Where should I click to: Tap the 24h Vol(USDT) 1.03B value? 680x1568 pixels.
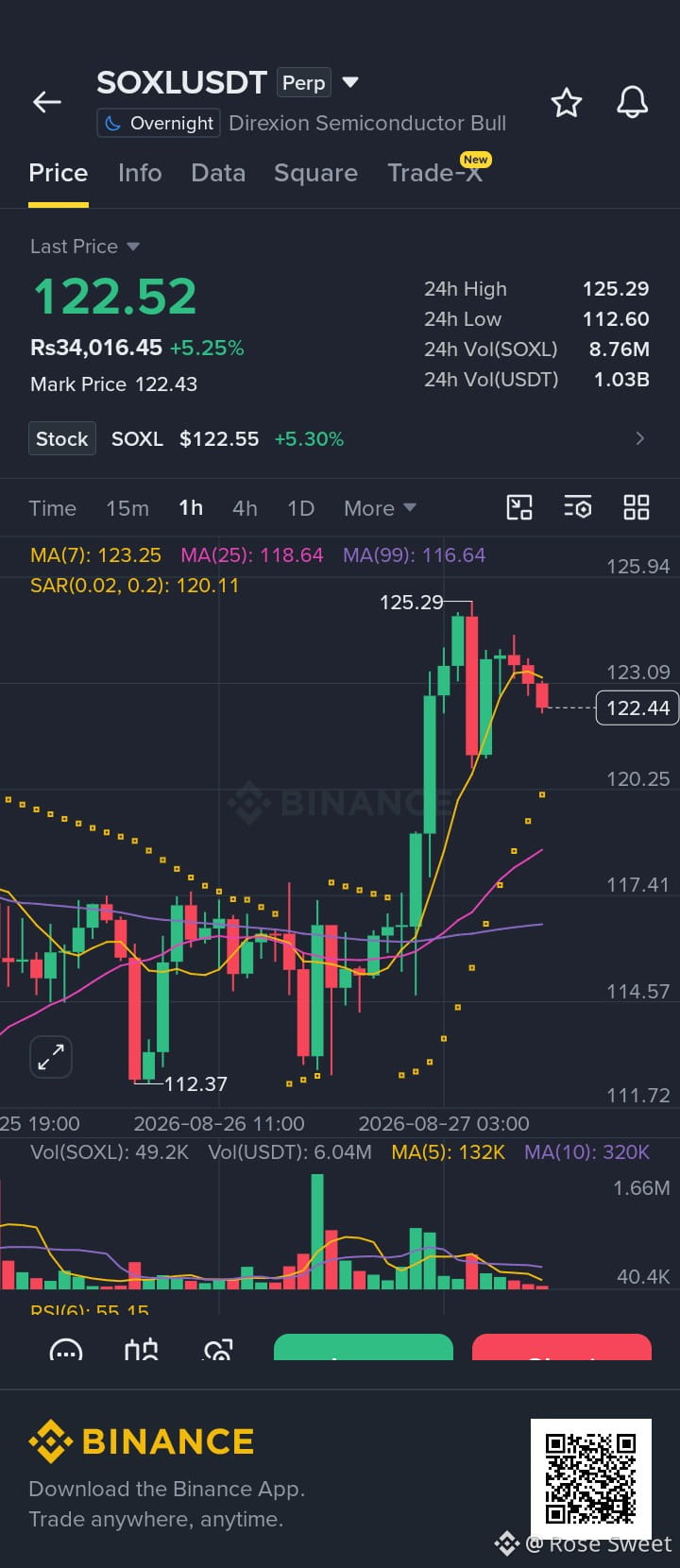(x=621, y=380)
